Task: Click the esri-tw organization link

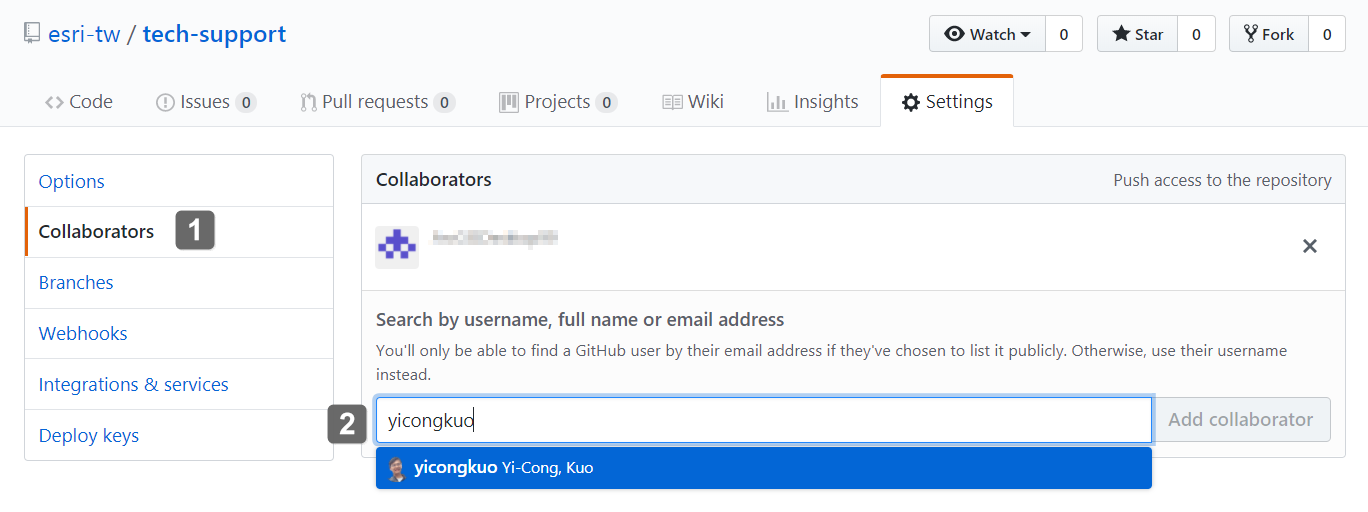Action: click(84, 34)
